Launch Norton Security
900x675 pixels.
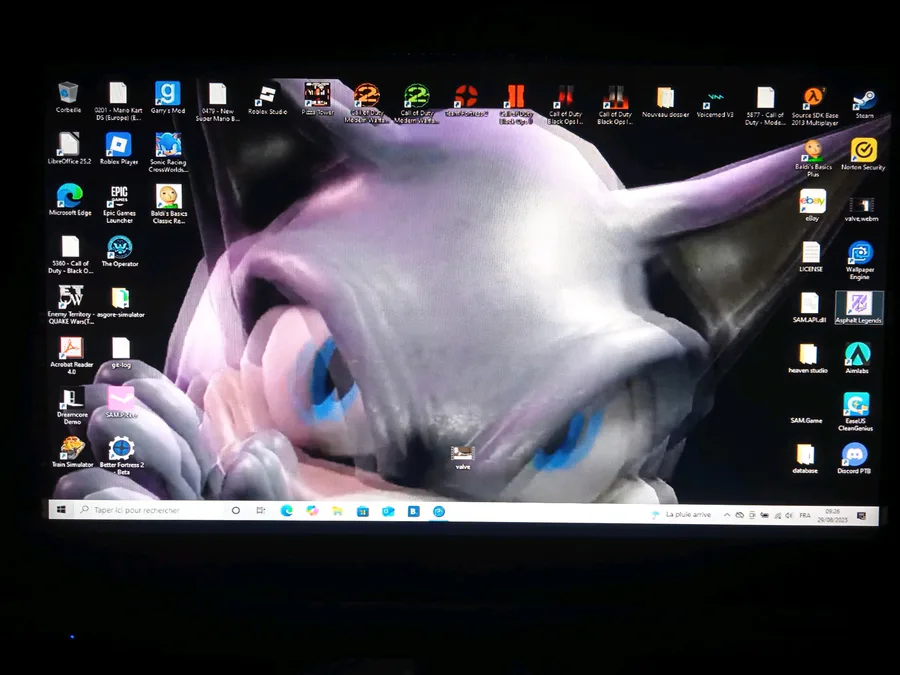[863, 154]
